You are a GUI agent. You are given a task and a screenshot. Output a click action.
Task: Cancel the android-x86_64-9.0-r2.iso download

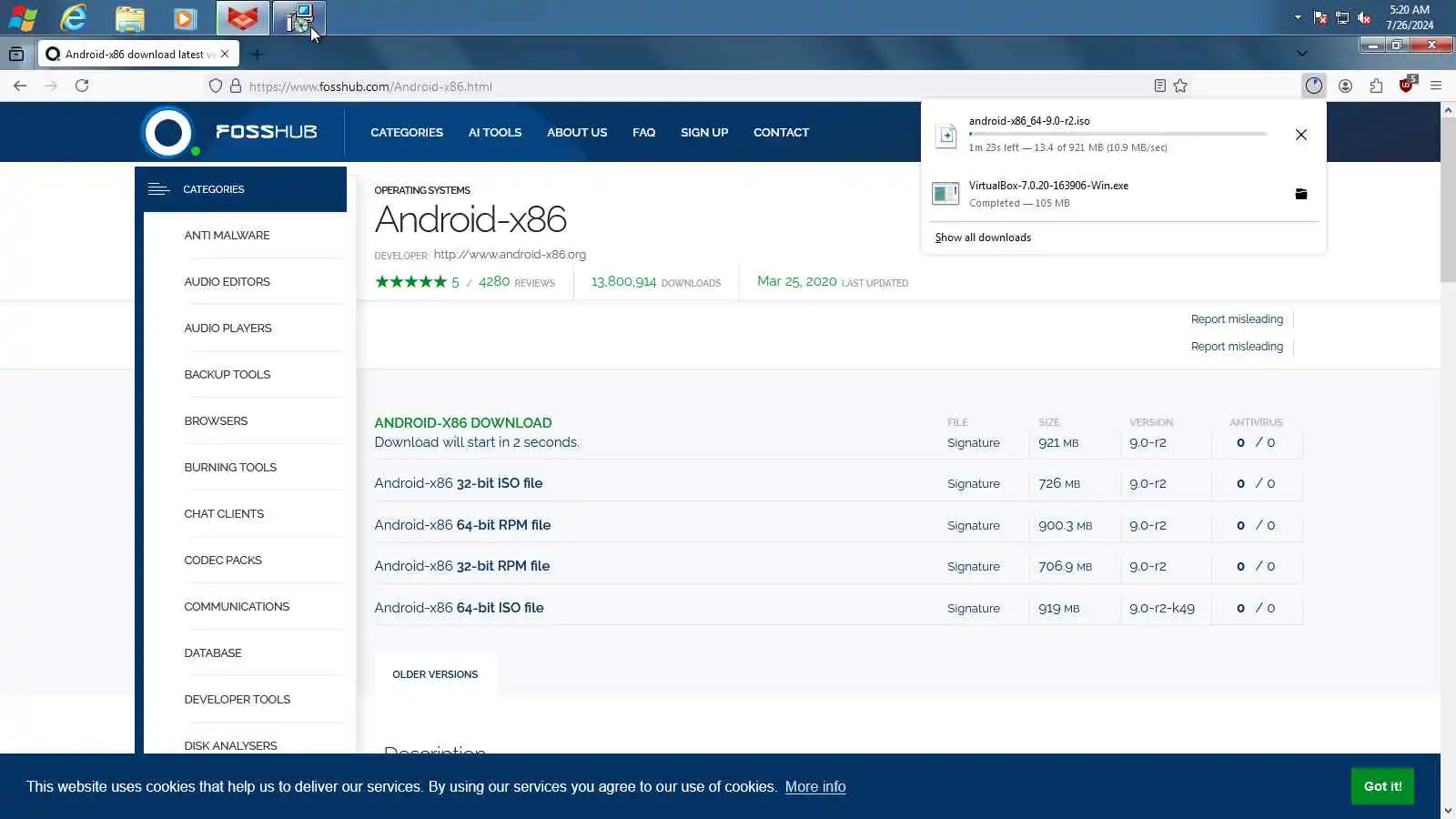tap(1301, 135)
